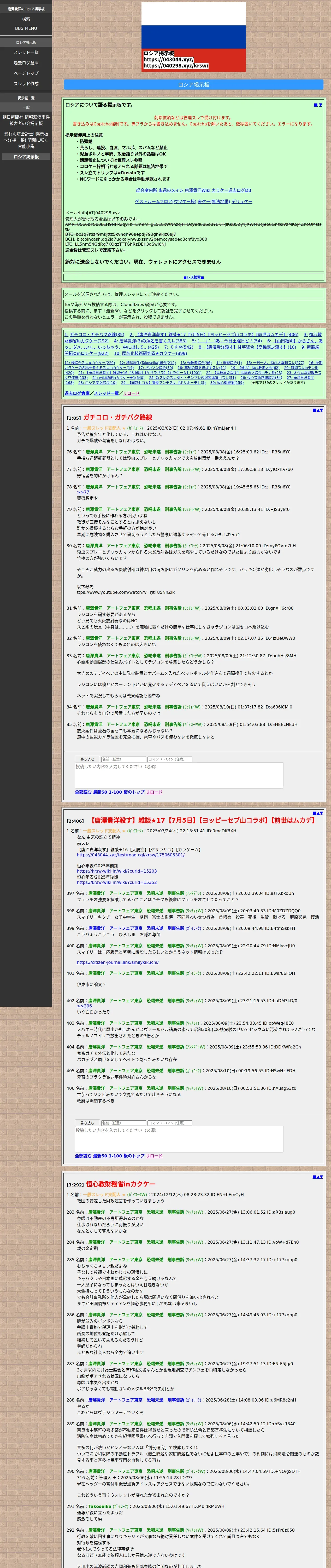Click リロード link below the thread list
This screenshot has height=1568, width=331.
click(131, 393)
